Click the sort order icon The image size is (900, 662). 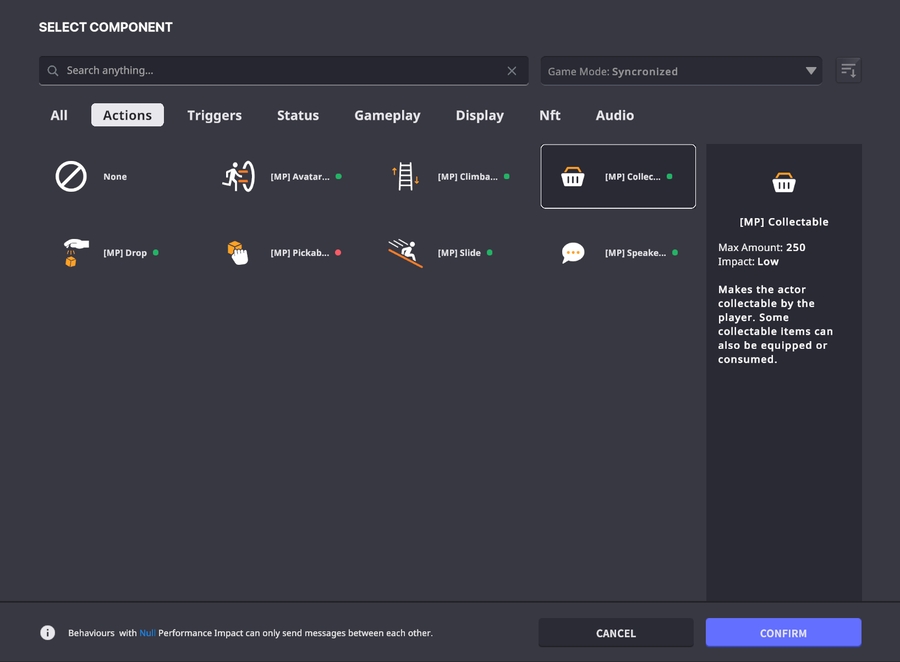pos(848,70)
